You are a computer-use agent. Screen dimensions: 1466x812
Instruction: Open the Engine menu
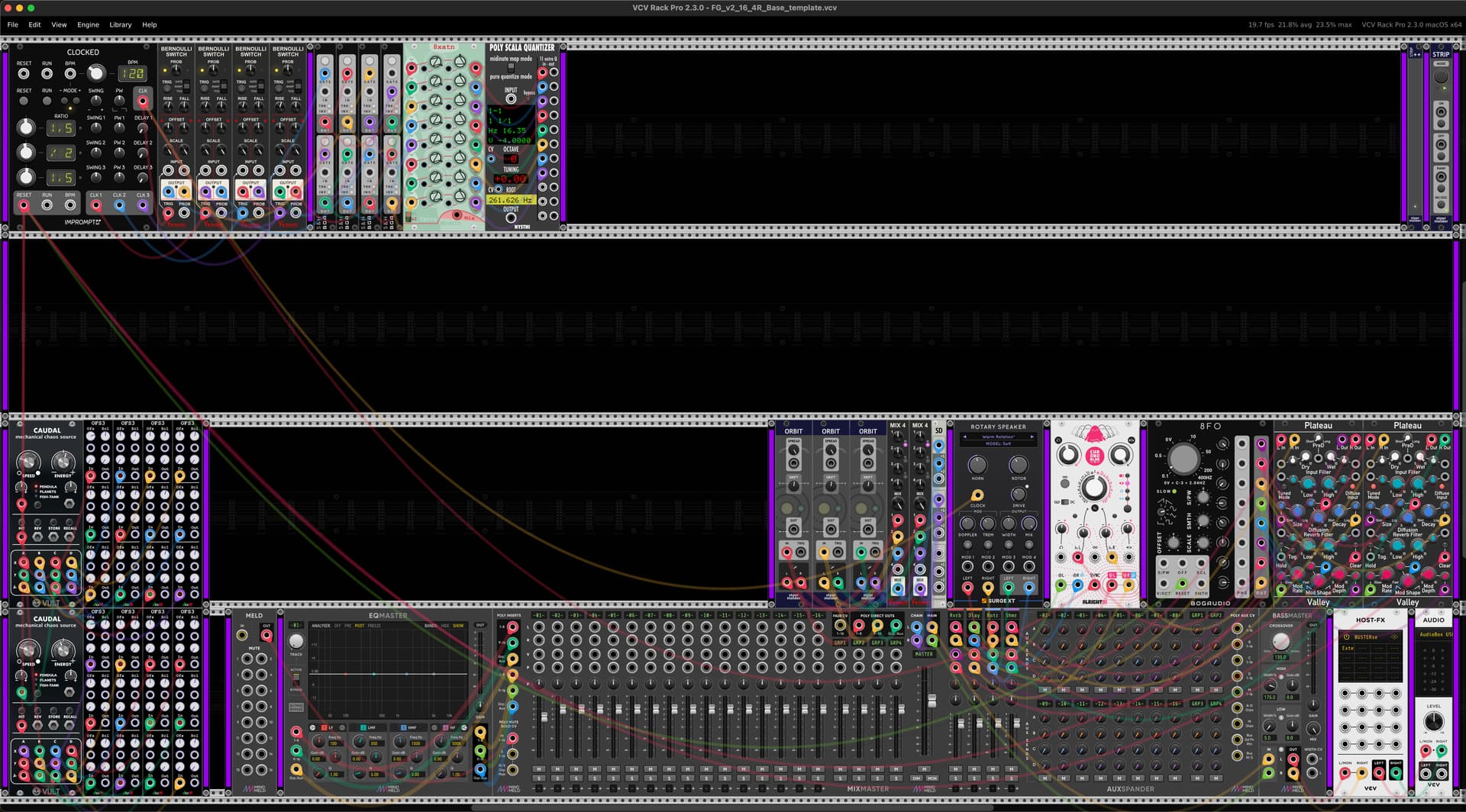click(88, 24)
